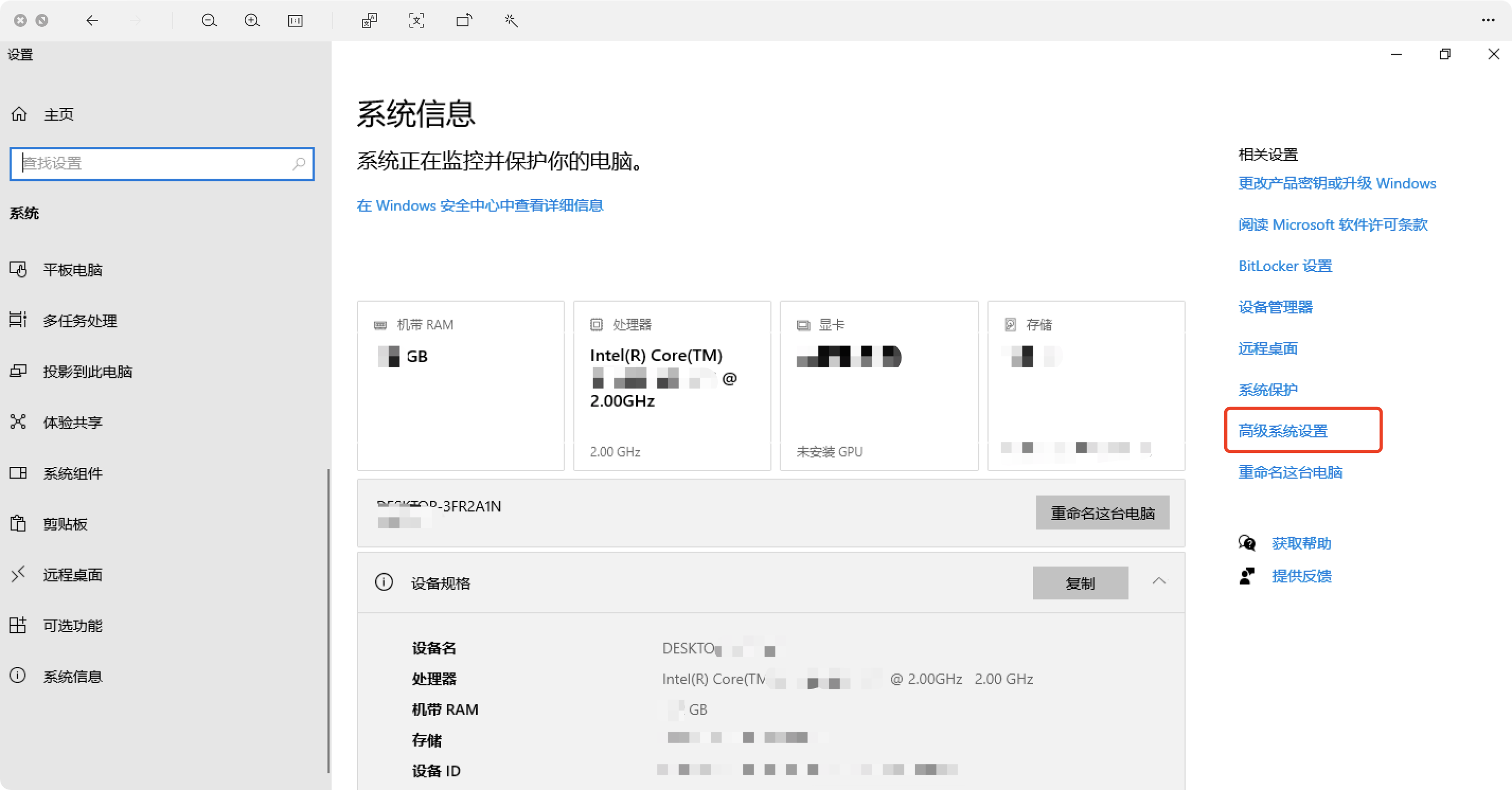
Task: Click the 存储 info card
Action: [1086, 386]
